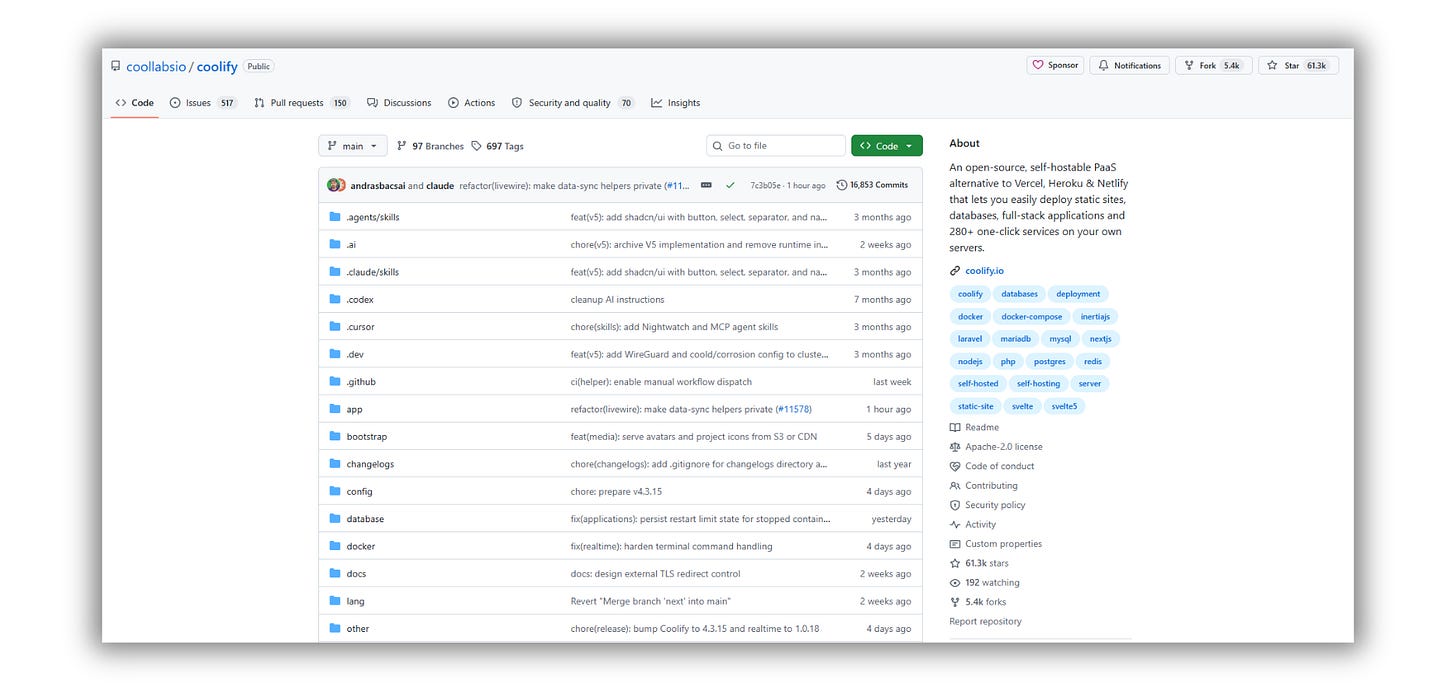Open the Apache-2.0 license link

(x=1003, y=447)
